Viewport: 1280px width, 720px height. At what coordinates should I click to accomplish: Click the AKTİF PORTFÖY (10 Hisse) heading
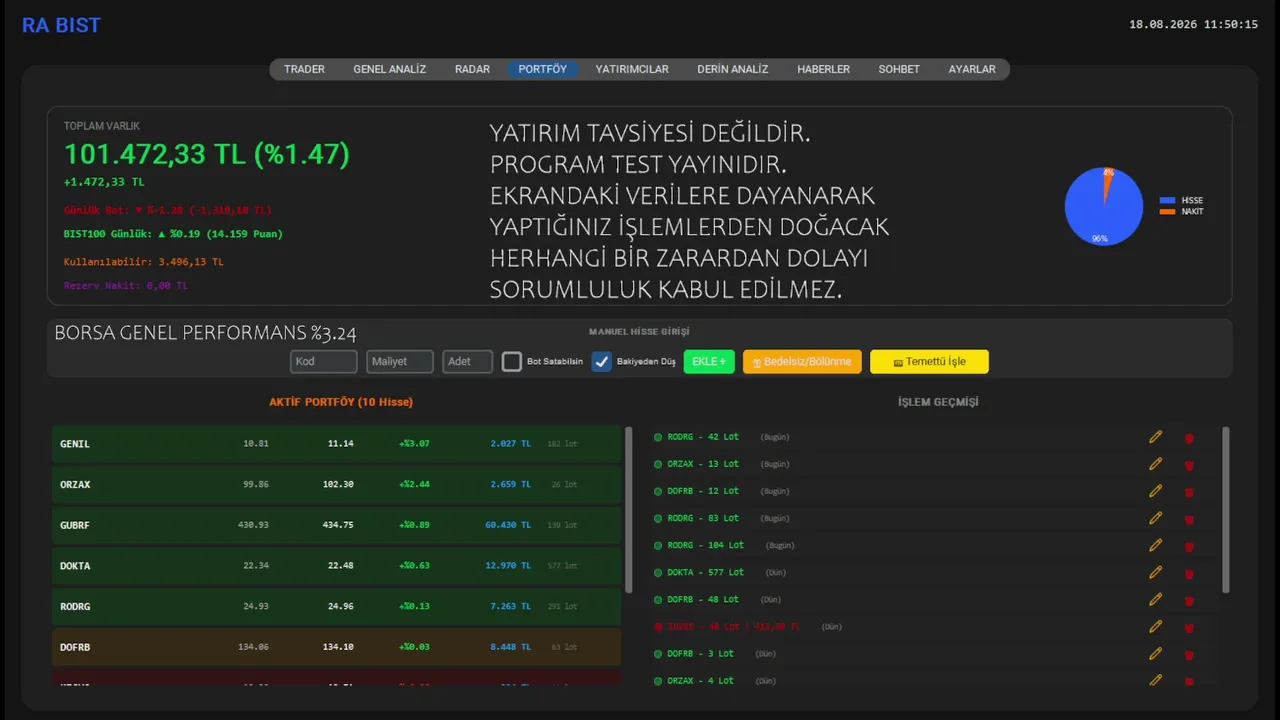tap(341, 402)
